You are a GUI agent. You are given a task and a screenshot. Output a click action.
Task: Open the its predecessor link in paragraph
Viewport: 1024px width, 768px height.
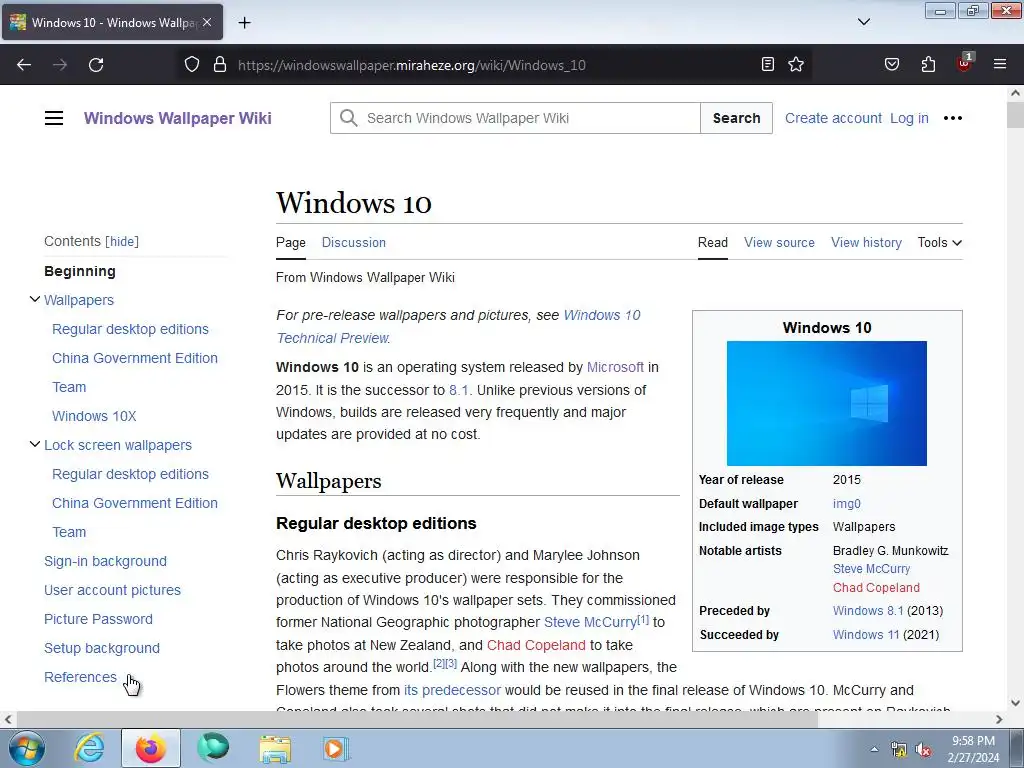[452, 690]
